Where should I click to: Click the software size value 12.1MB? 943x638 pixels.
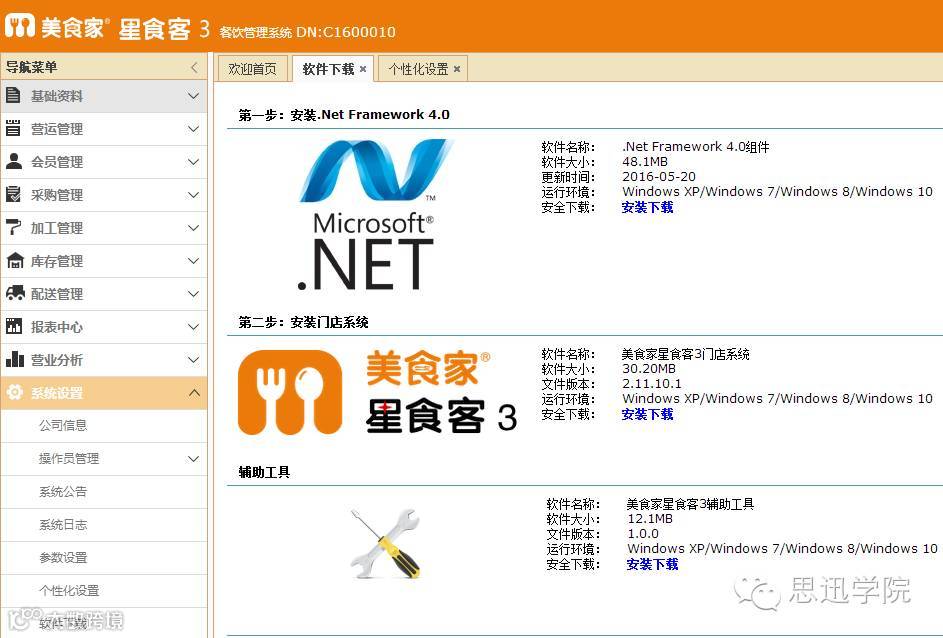click(650, 518)
